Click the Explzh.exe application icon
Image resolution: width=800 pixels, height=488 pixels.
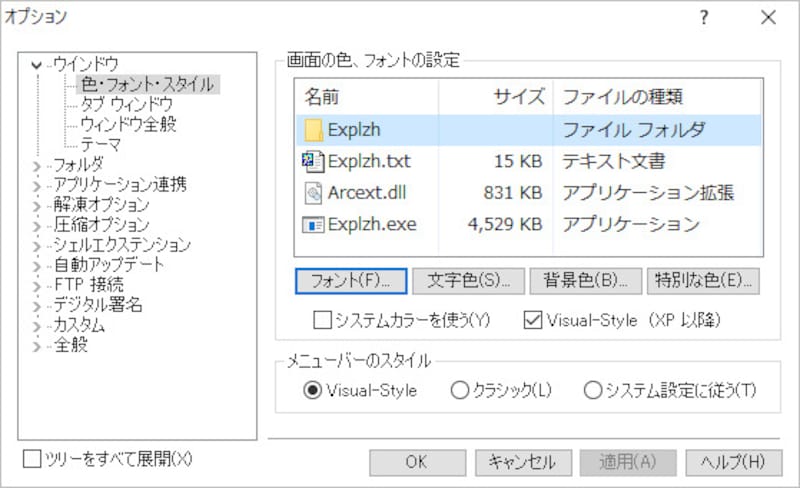click(313, 225)
